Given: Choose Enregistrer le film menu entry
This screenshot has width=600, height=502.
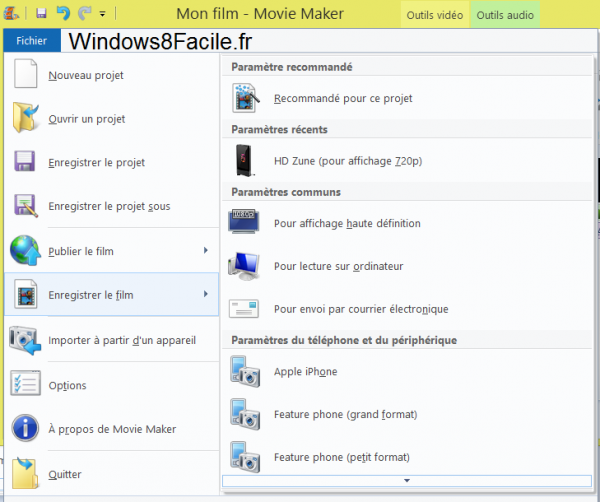Looking at the screenshot, I should pyautogui.click(x=111, y=294).
